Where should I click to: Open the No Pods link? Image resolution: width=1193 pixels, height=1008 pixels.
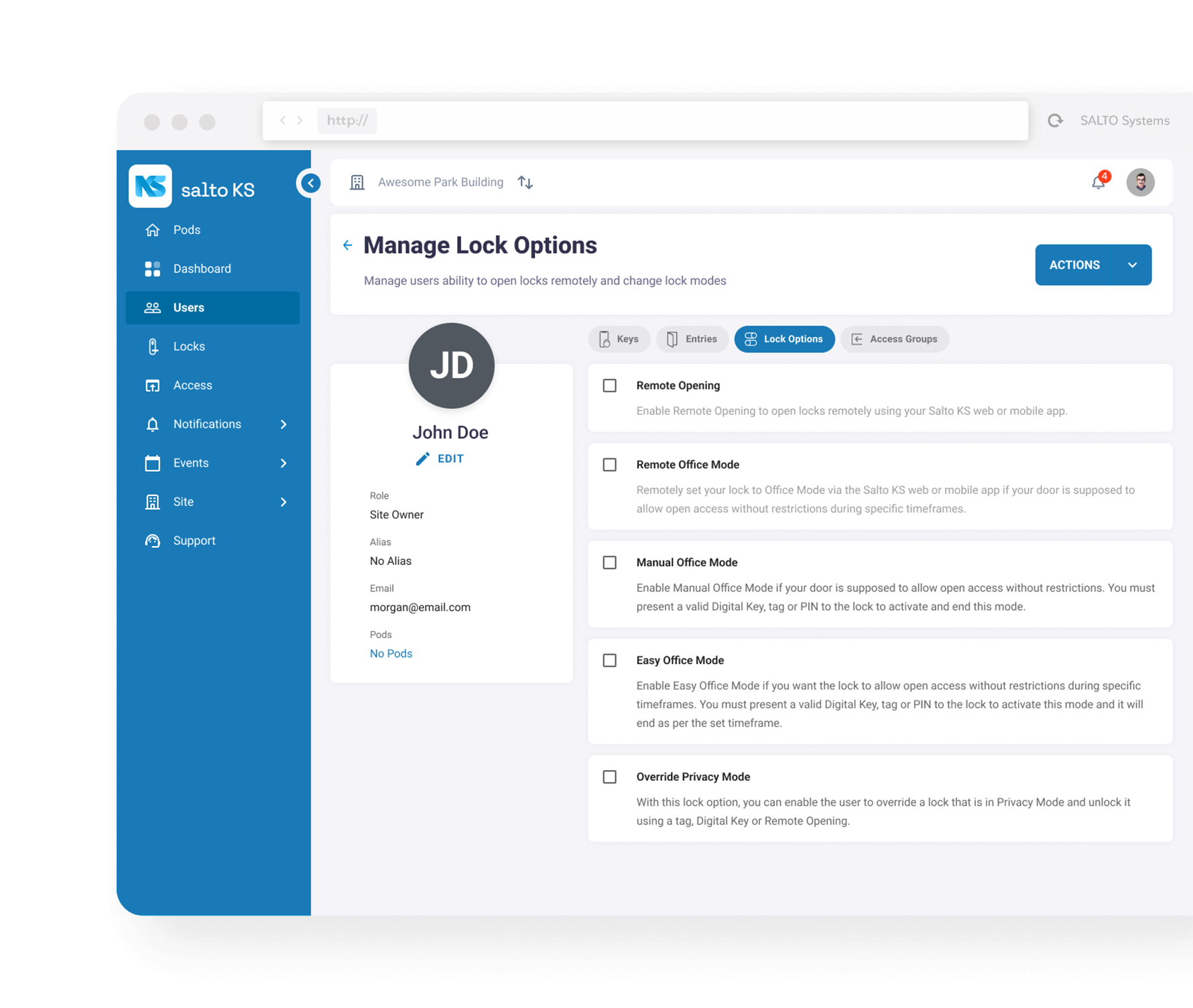[x=391, y=653]
